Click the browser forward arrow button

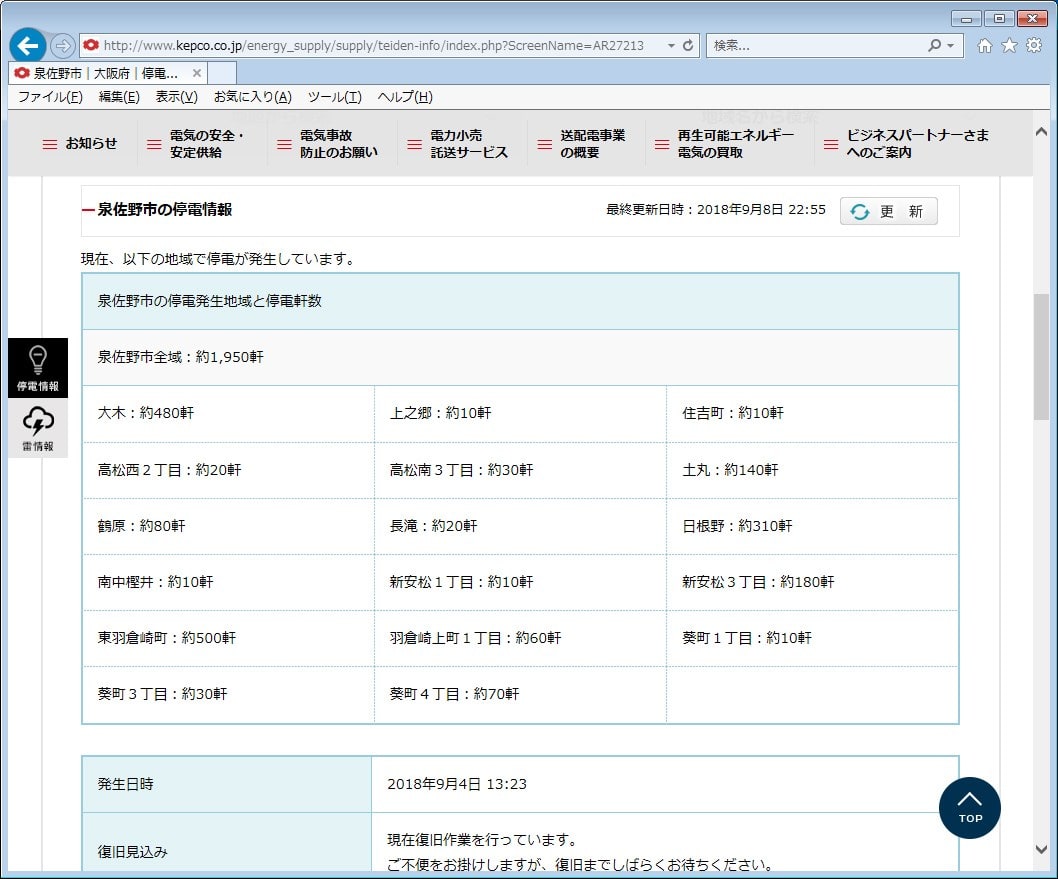point(62,45)
